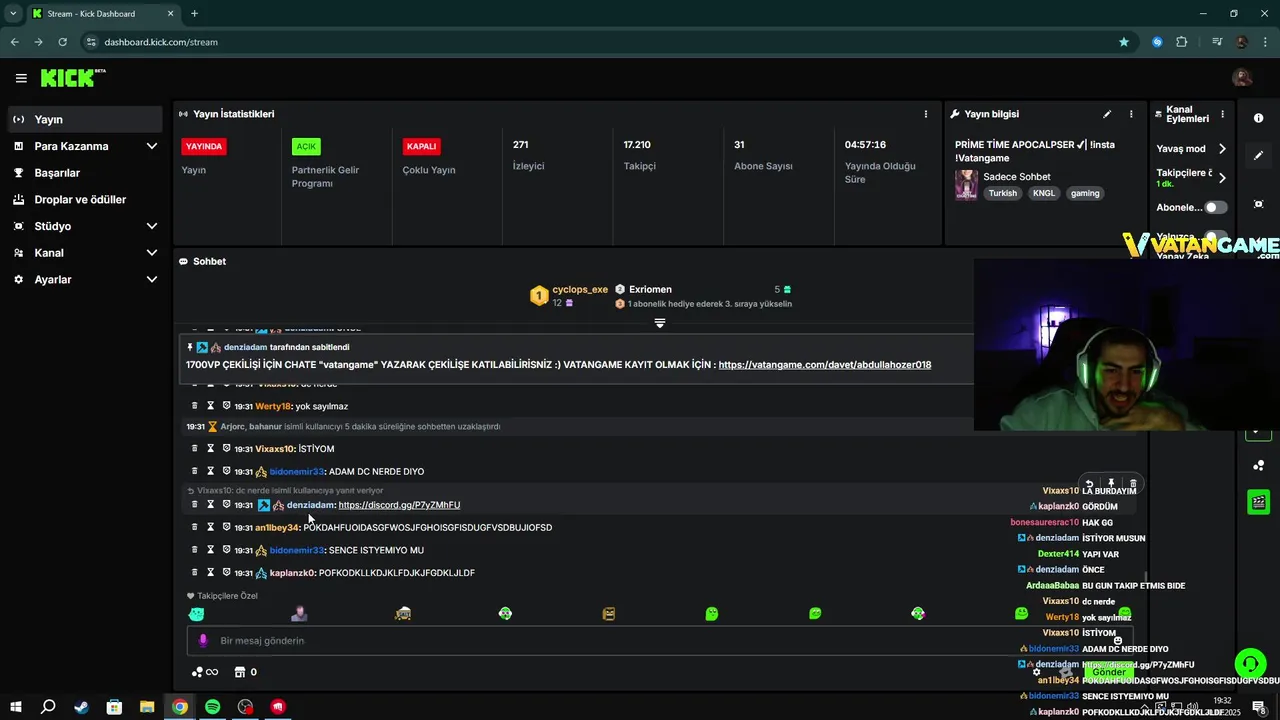The width and height of the screenshot is (1280, 720).
Task: Click the camera frame icon in the right rail
Action: coord(1258,204)
